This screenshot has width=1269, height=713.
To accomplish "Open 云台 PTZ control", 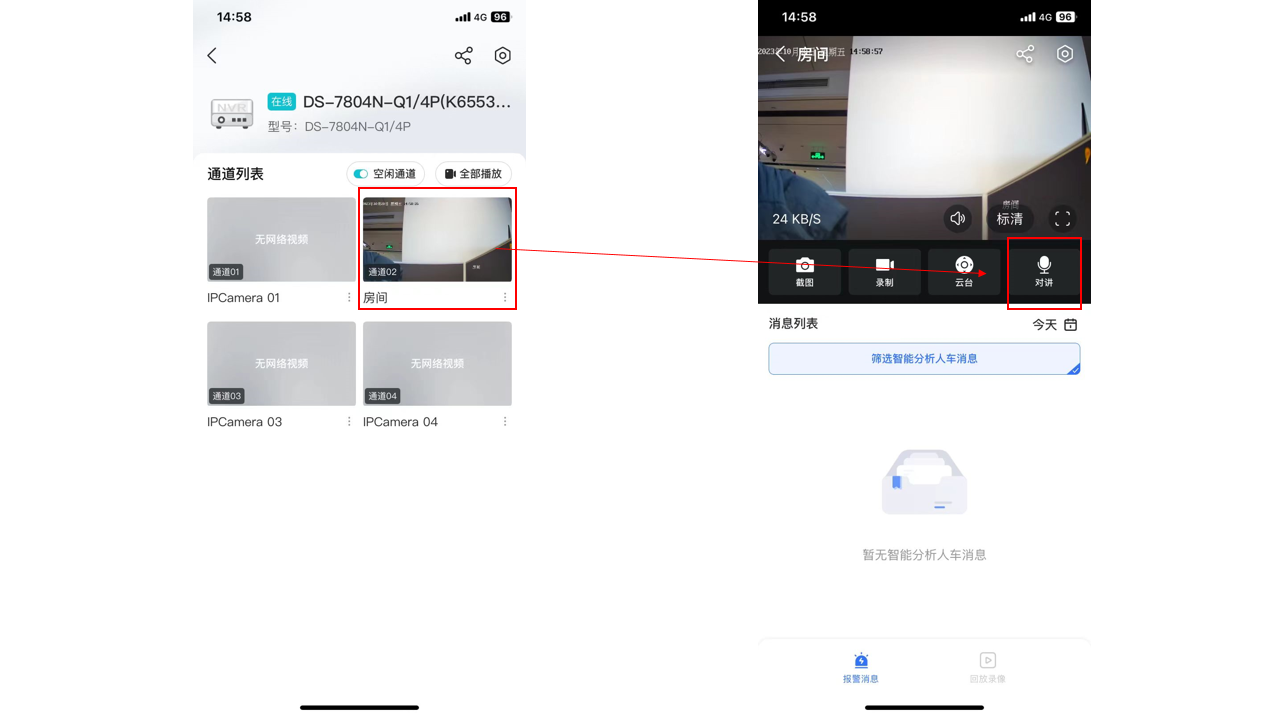I will tap(964, 270).
